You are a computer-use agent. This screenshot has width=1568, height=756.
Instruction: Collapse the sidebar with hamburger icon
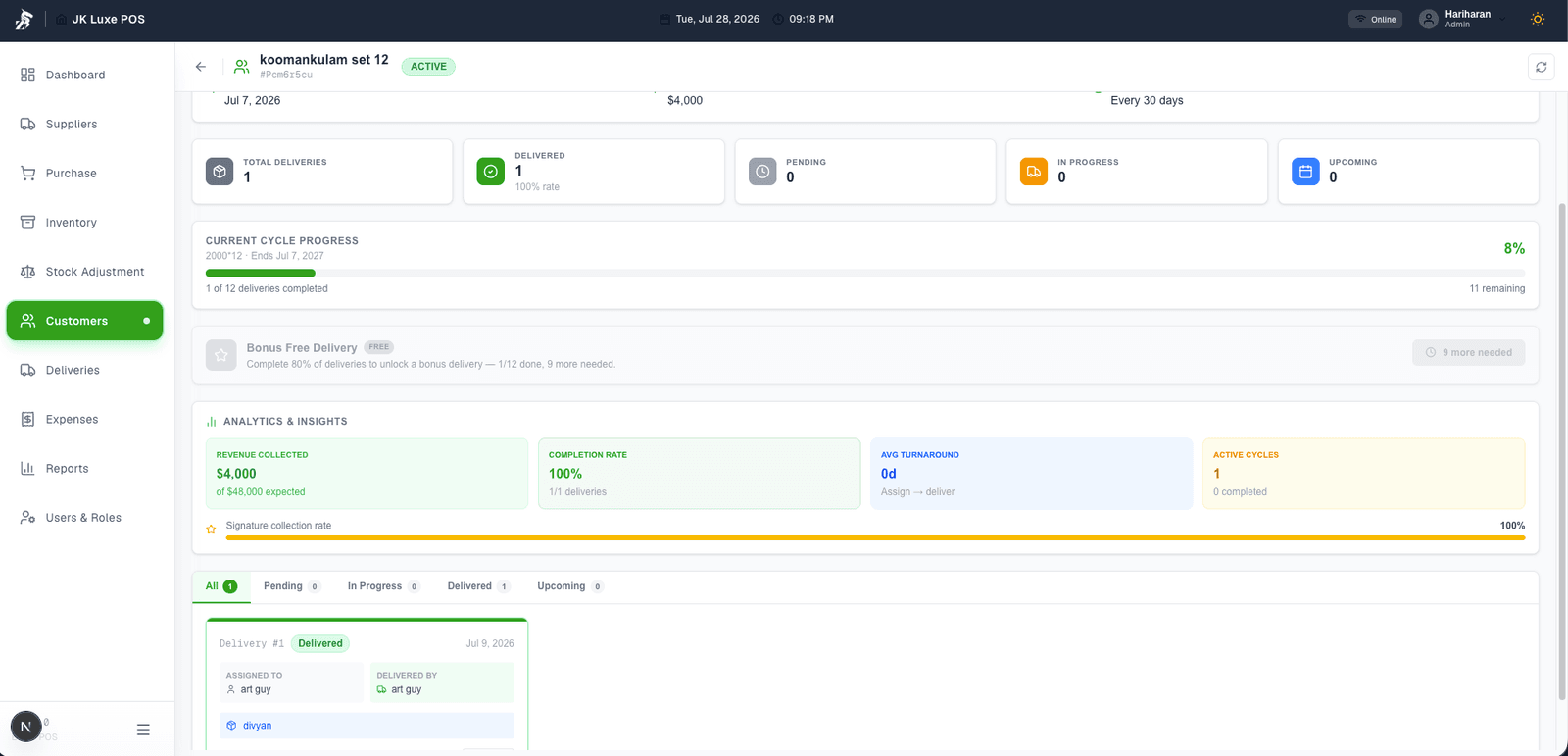coord(143,730)
